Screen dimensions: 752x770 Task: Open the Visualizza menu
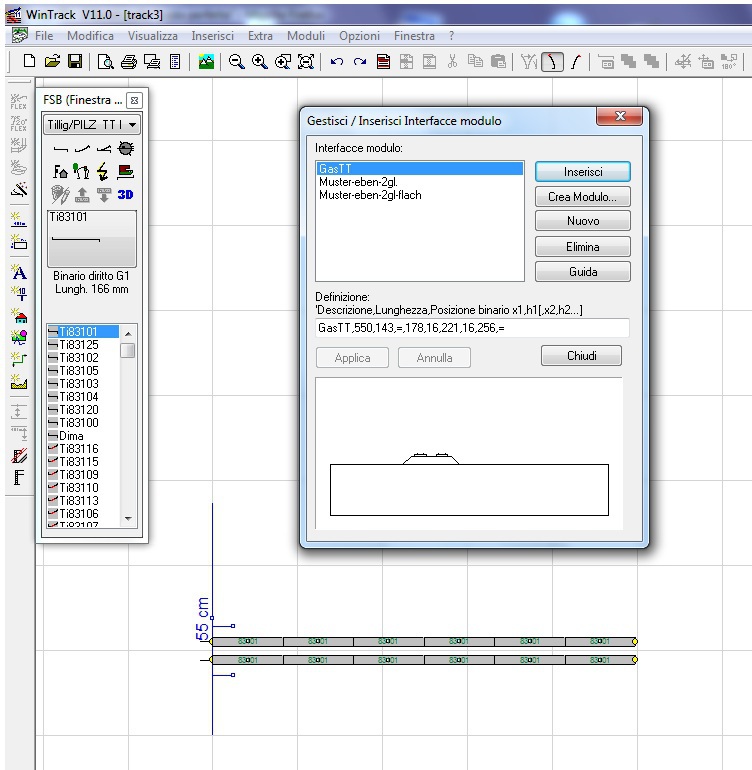(x=153, y=36)
